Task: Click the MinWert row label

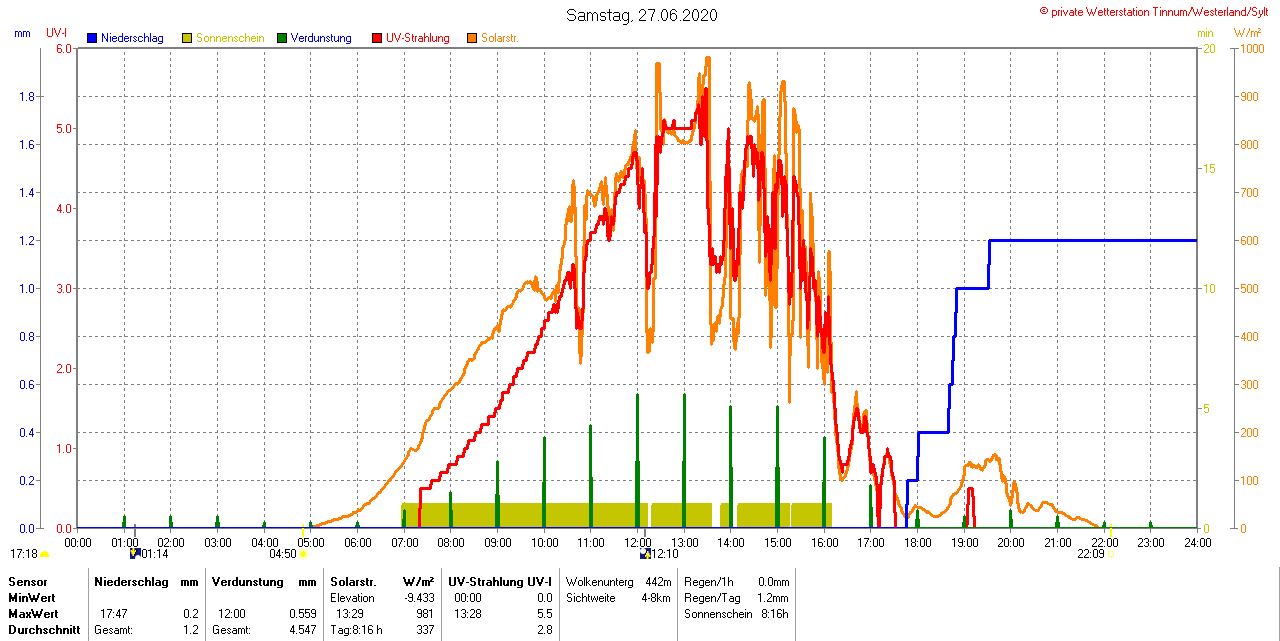Action: pos(30,598)
